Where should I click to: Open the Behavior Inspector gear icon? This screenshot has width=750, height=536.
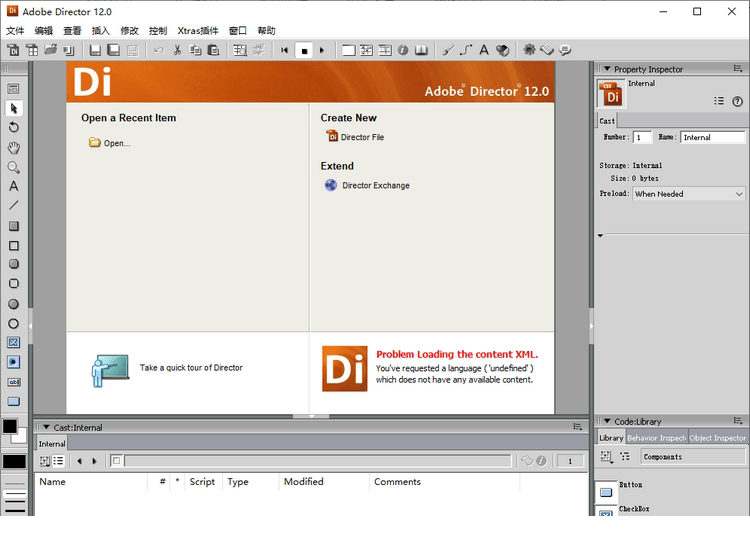coord(529,50)
